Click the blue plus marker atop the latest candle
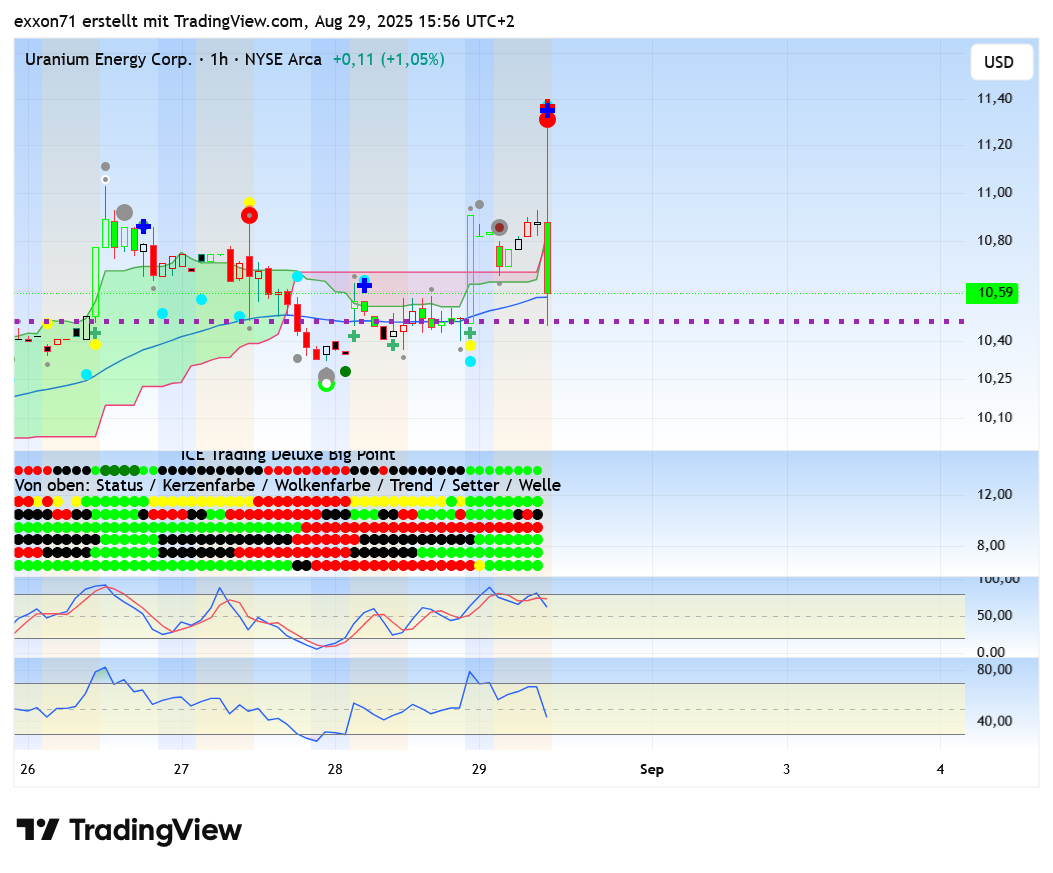 547,108
